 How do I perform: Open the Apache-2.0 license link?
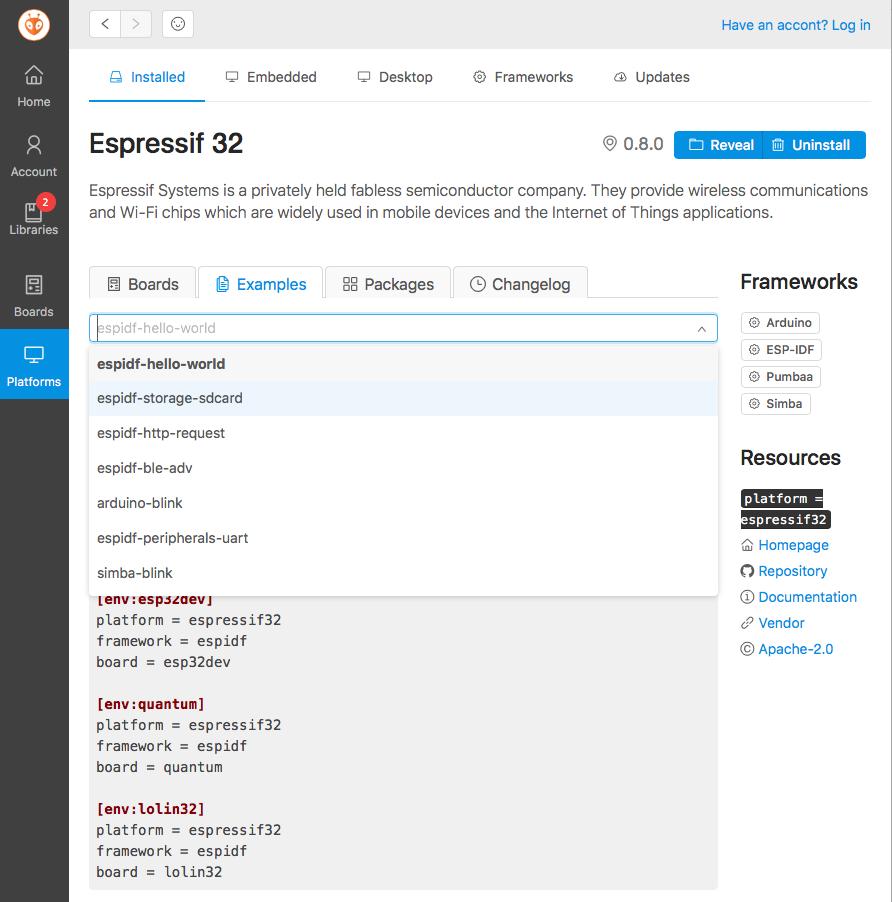click(x=795, y=649)
